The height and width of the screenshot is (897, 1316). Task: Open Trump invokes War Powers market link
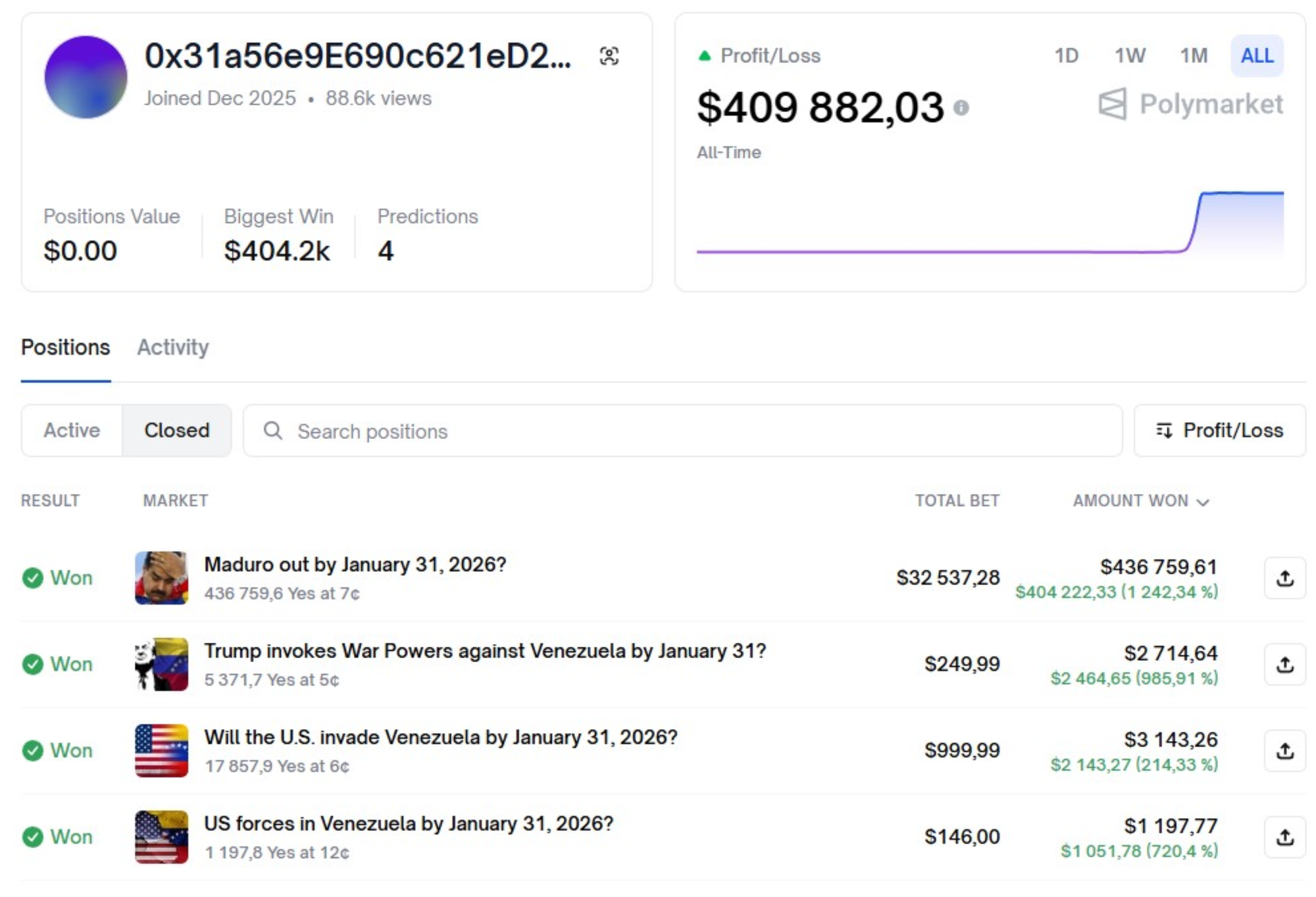tap(484, 651)
